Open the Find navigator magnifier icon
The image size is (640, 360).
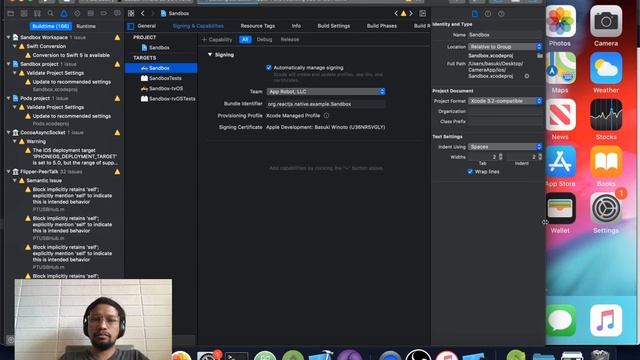50,13
